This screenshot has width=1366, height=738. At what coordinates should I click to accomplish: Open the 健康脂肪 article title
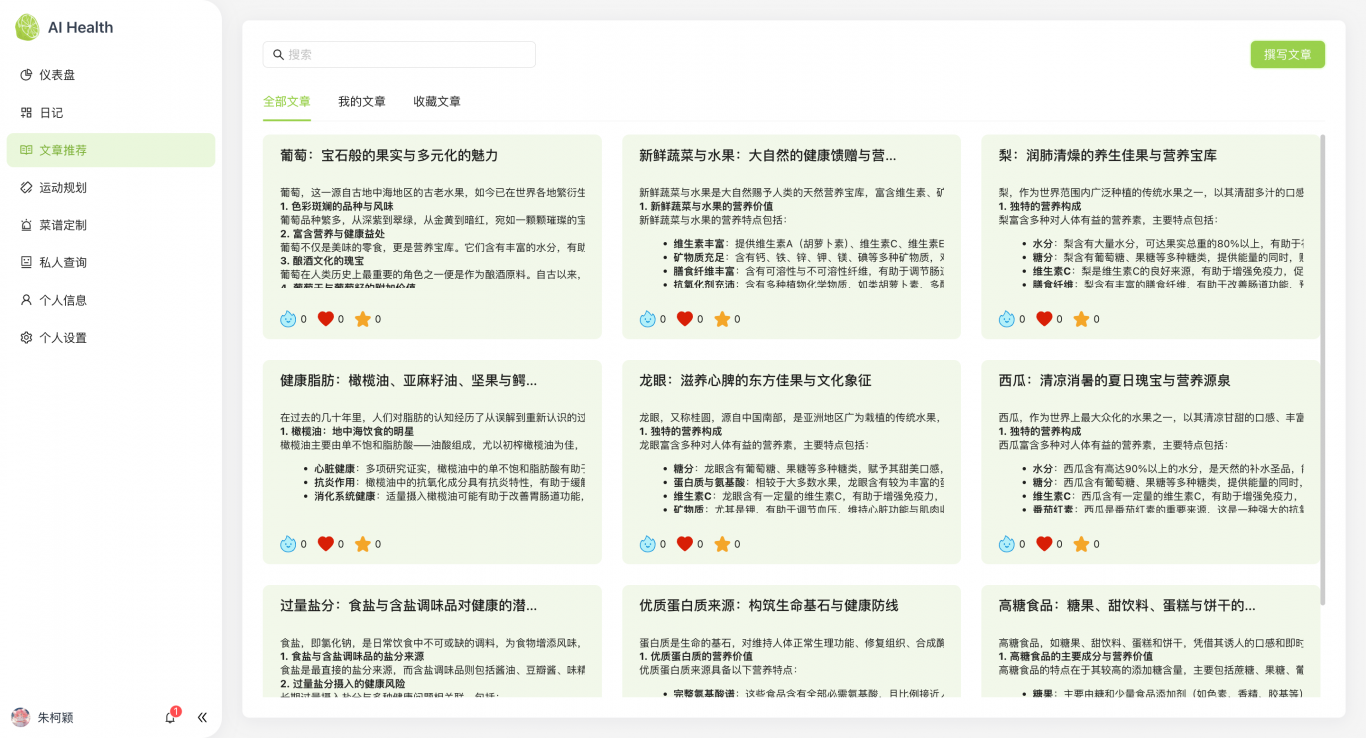coord(408,381)
